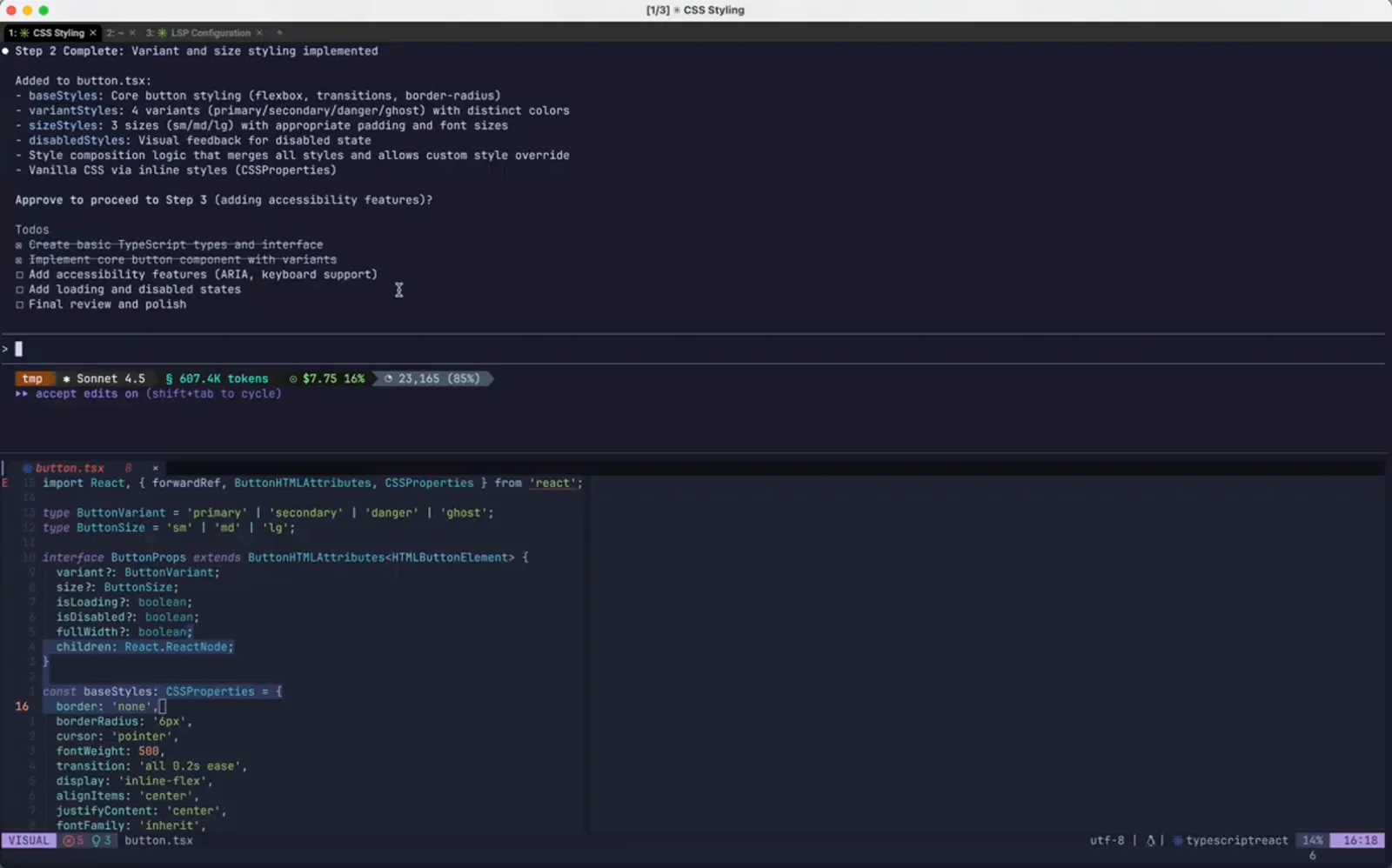
Task: Click the error sign E in the gutter
Action: click(5, 483)
